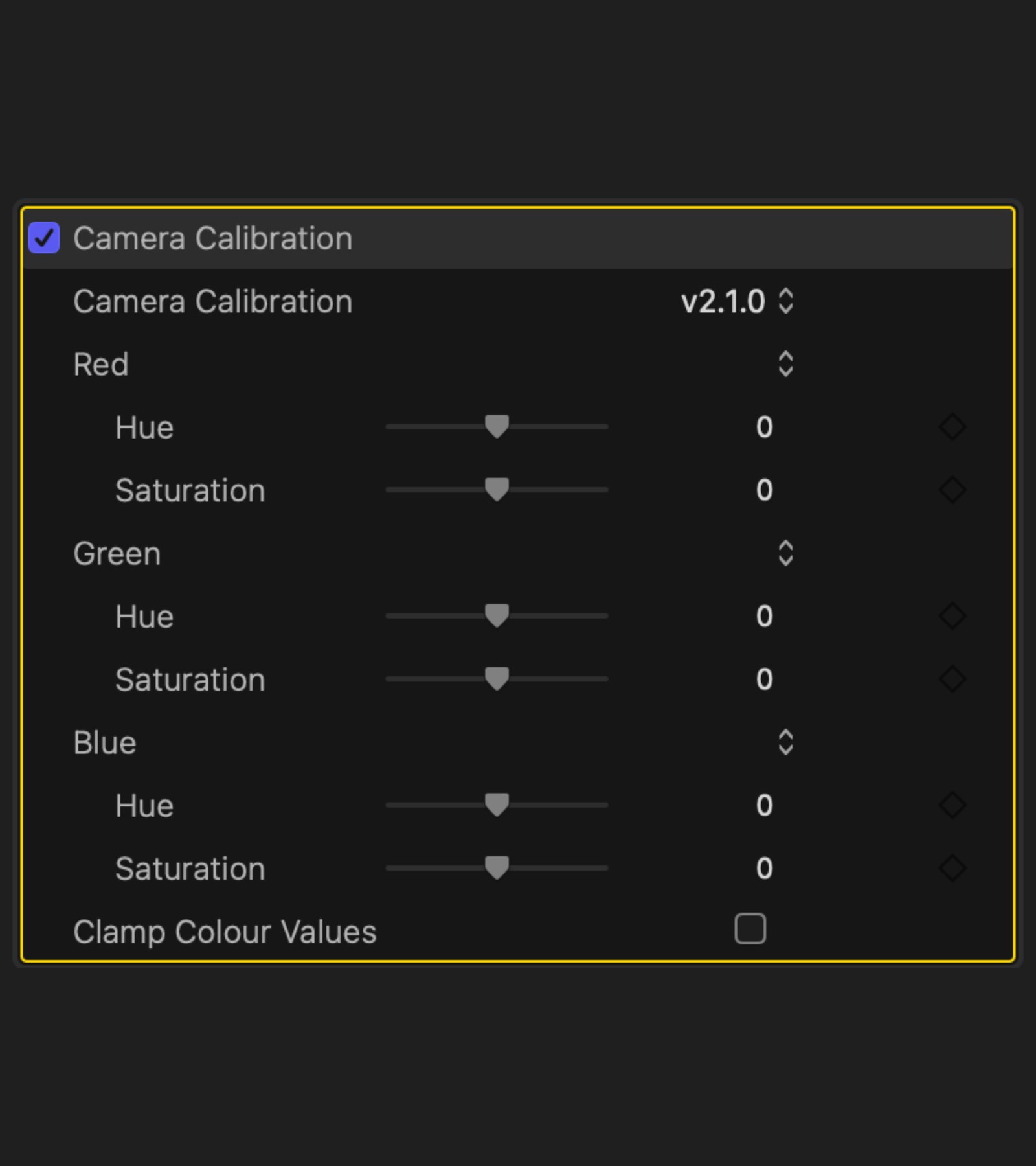Enable Clamp Colour Values
Screen dimensions: 1036x1166
click(x=750, y=930)
